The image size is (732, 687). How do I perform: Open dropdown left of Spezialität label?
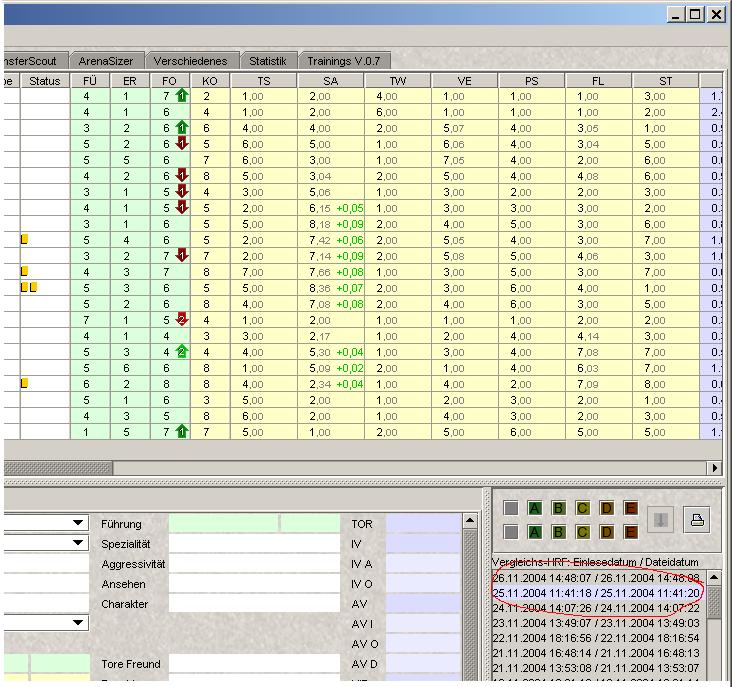78,542
